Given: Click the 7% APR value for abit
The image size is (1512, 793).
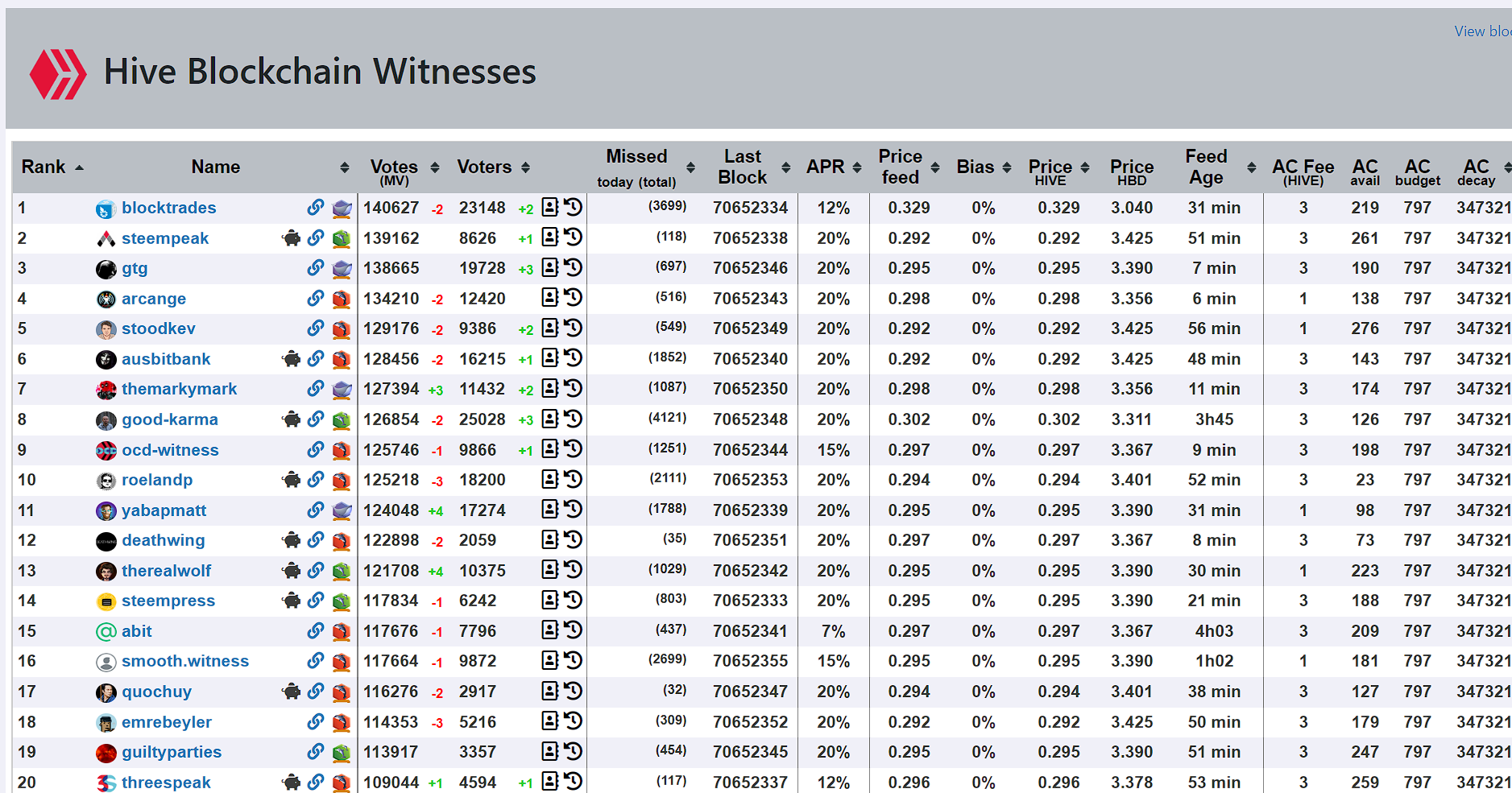Looking at the screenshot, I should click(x=833, y=631).
